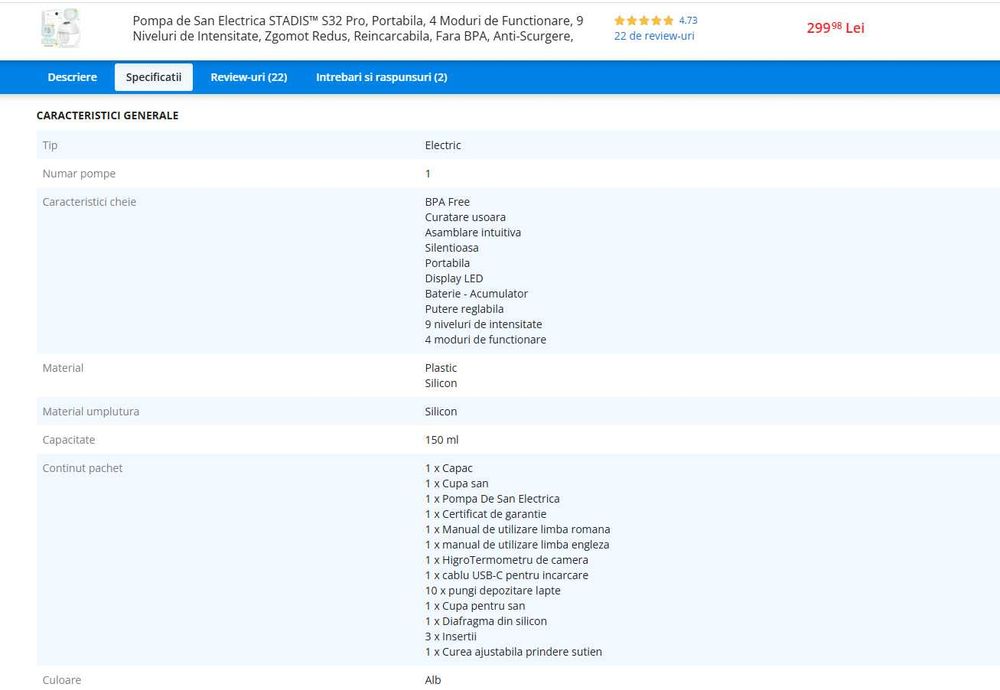Select the Specificatii tab
Image resolution: width=1000 pixels, height=690 pixels.
point(154,77)
